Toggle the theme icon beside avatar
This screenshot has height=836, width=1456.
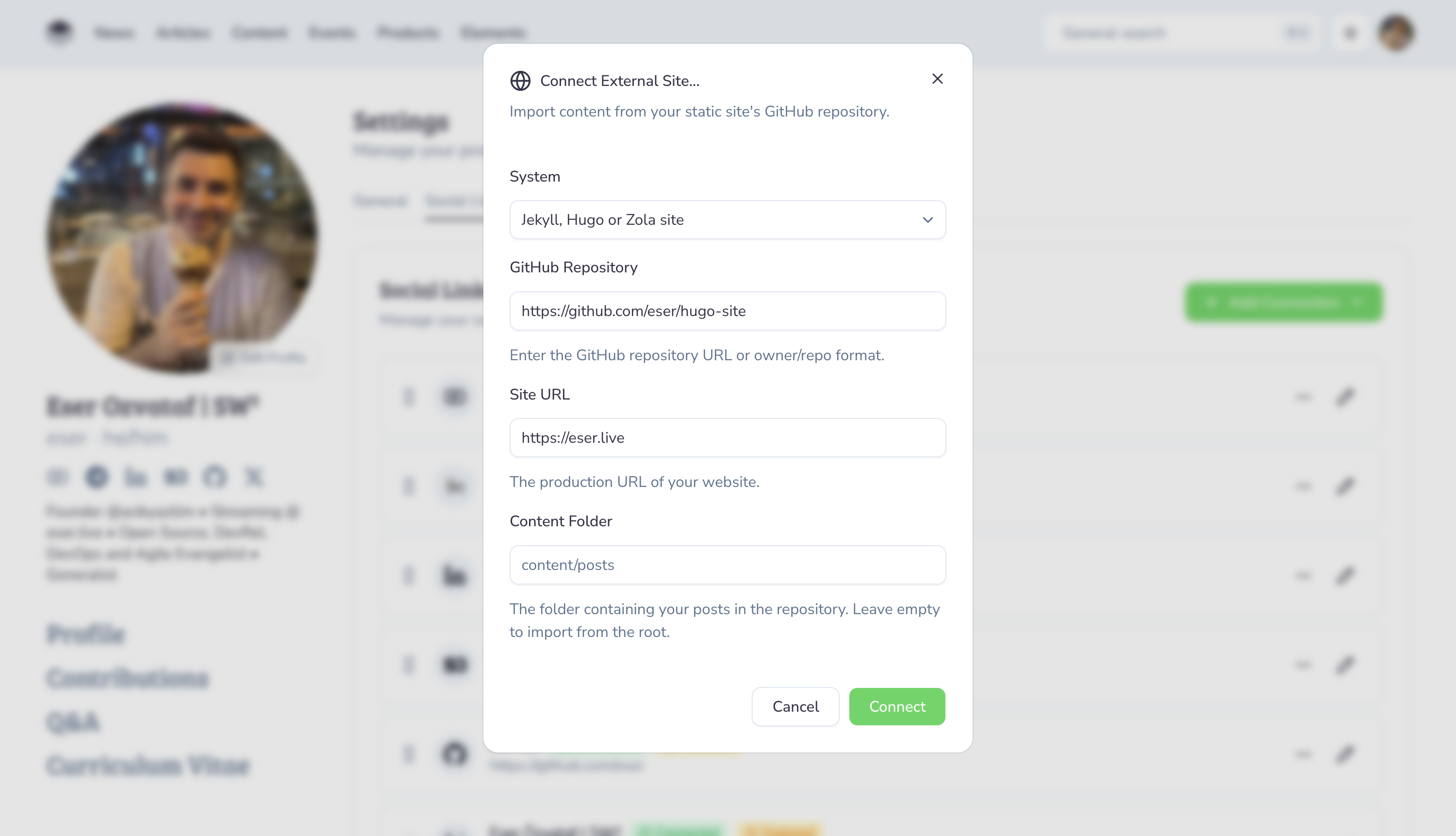(1350, 33)
